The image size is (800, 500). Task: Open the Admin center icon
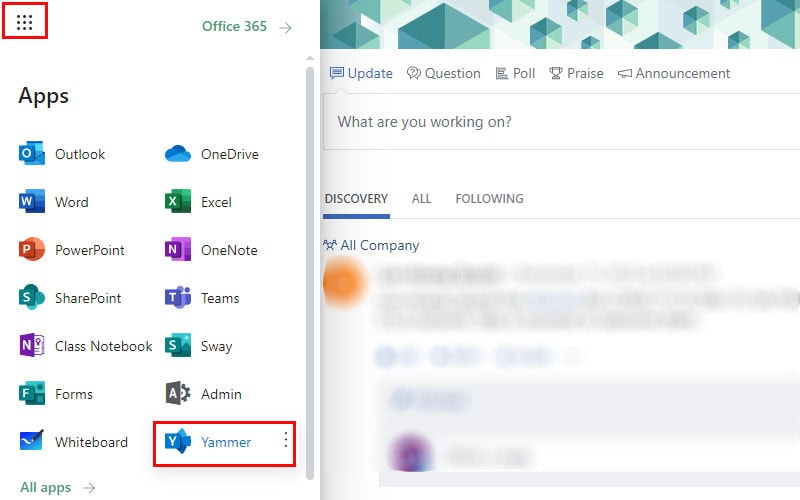tap(178, 393)
